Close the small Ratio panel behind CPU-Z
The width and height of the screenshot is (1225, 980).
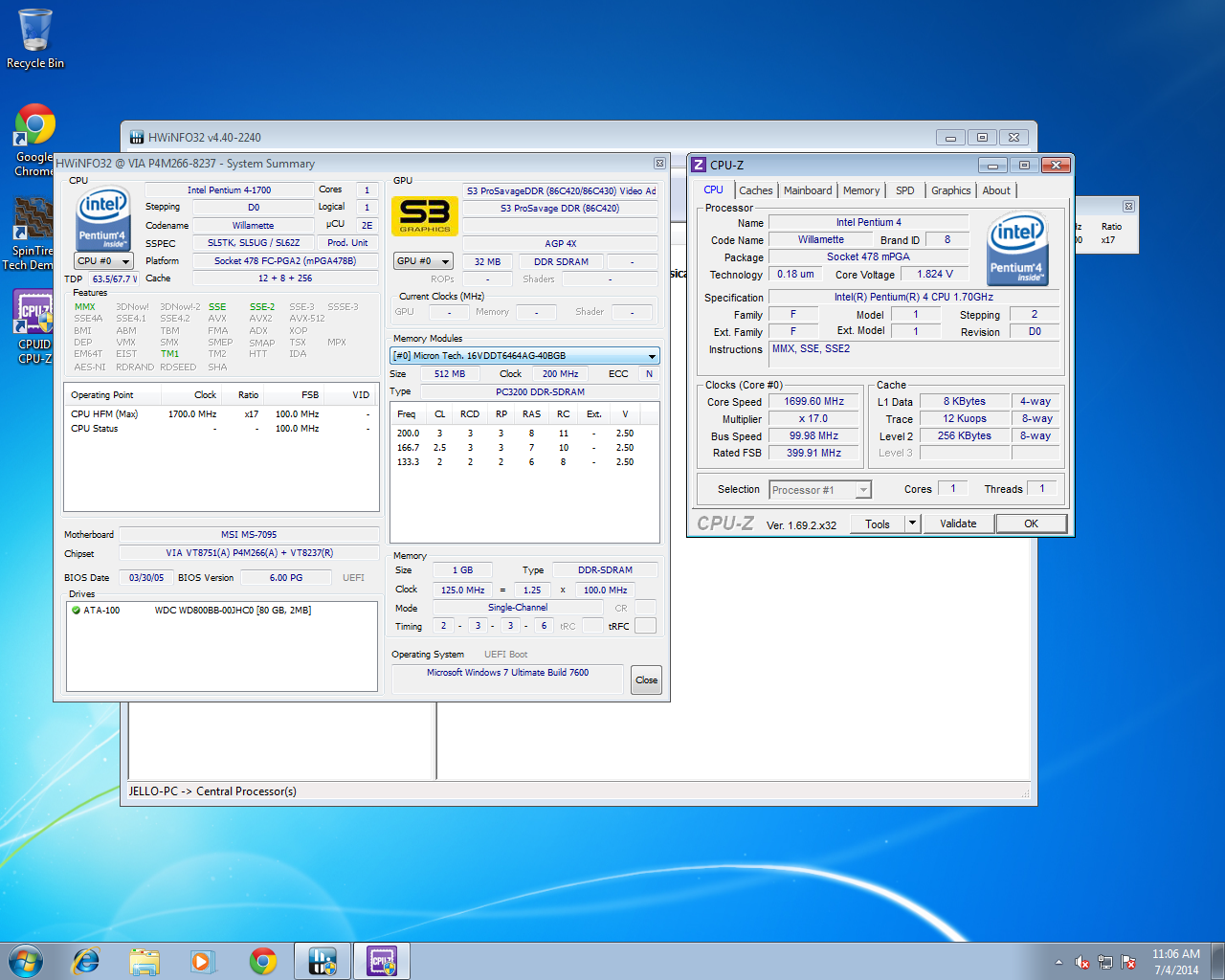[1128, 206]
